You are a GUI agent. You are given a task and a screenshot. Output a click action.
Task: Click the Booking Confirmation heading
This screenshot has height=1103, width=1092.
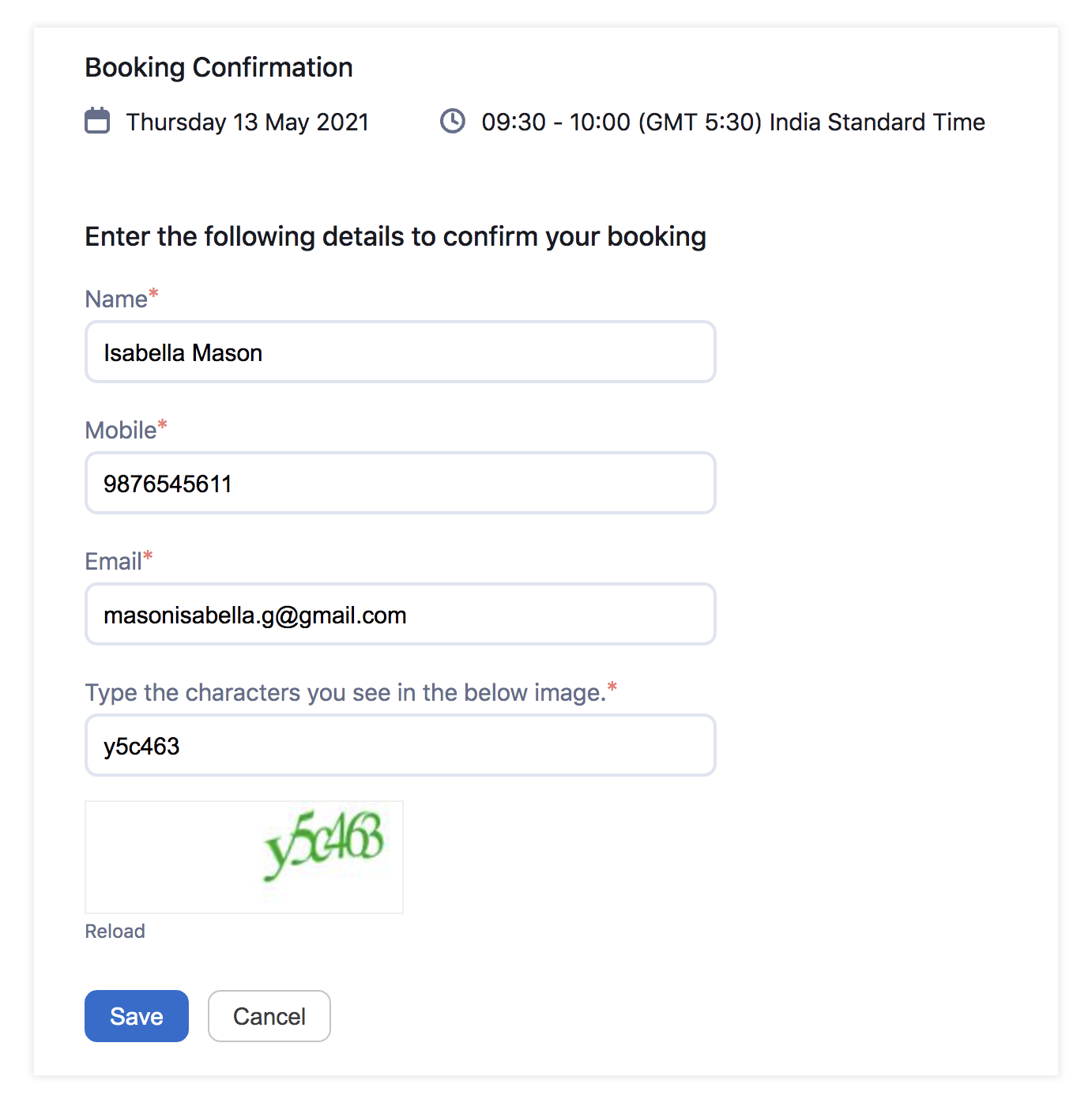(x=219, y=67)
